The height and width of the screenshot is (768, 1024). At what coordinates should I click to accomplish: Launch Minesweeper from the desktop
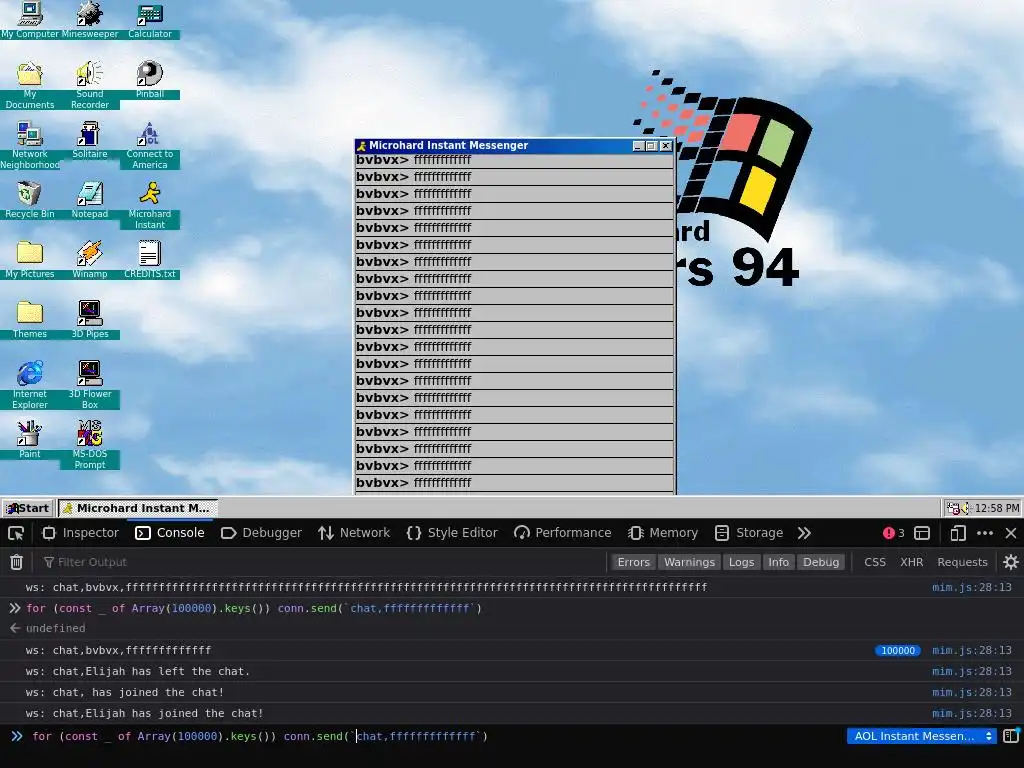click(89, 20)
